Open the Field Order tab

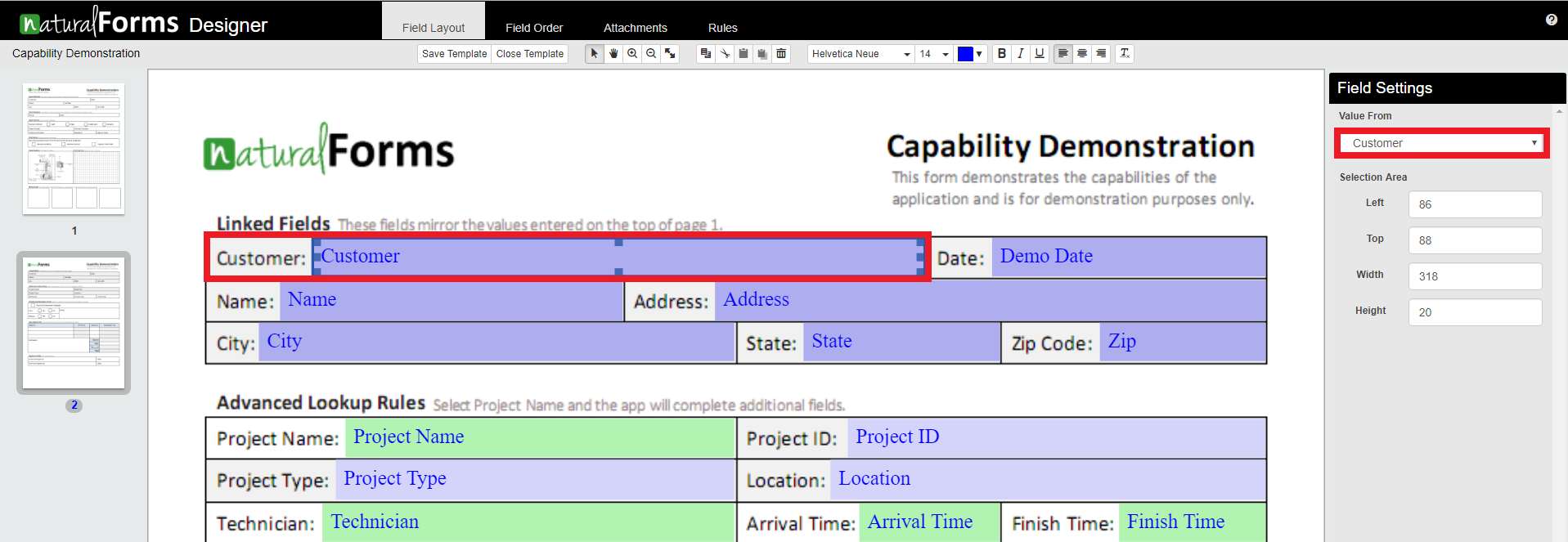coord(534,28)
